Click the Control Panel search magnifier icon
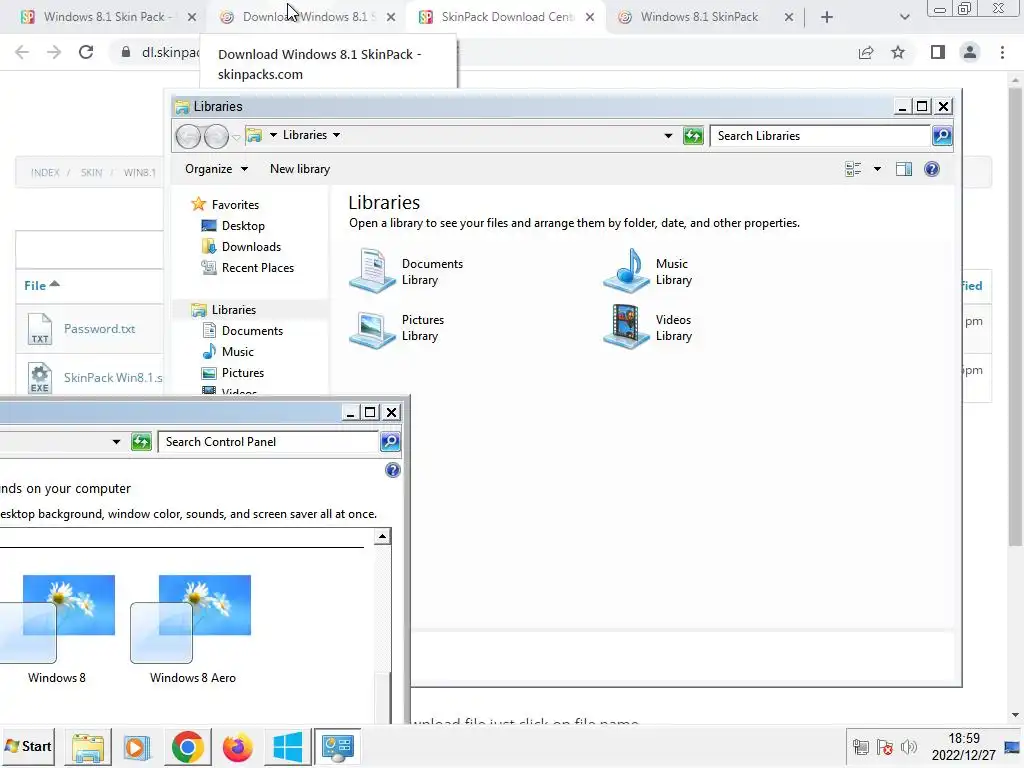This screenshot has width=1024, height=768. point(390,442)
